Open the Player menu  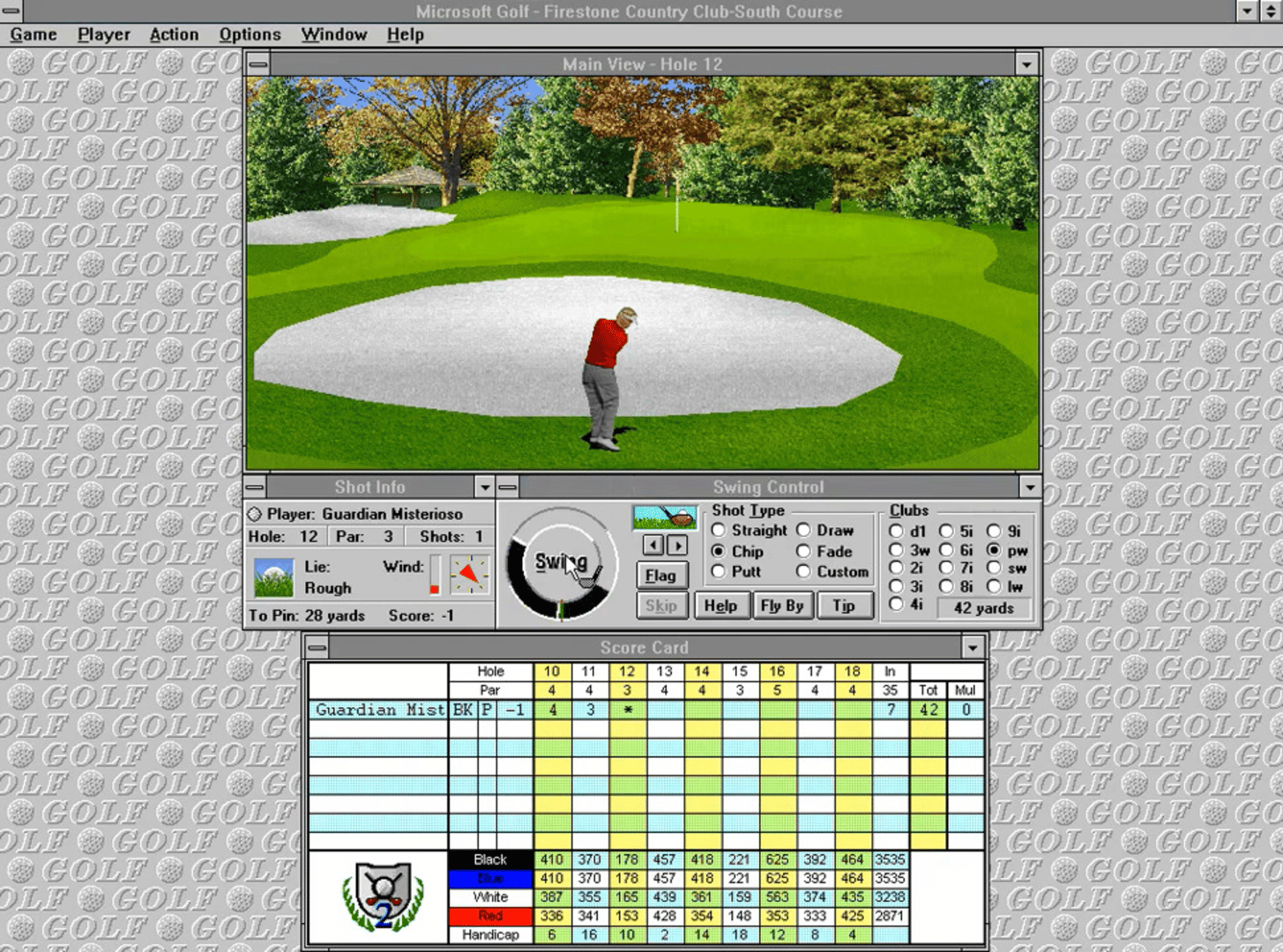pos(103,34)
